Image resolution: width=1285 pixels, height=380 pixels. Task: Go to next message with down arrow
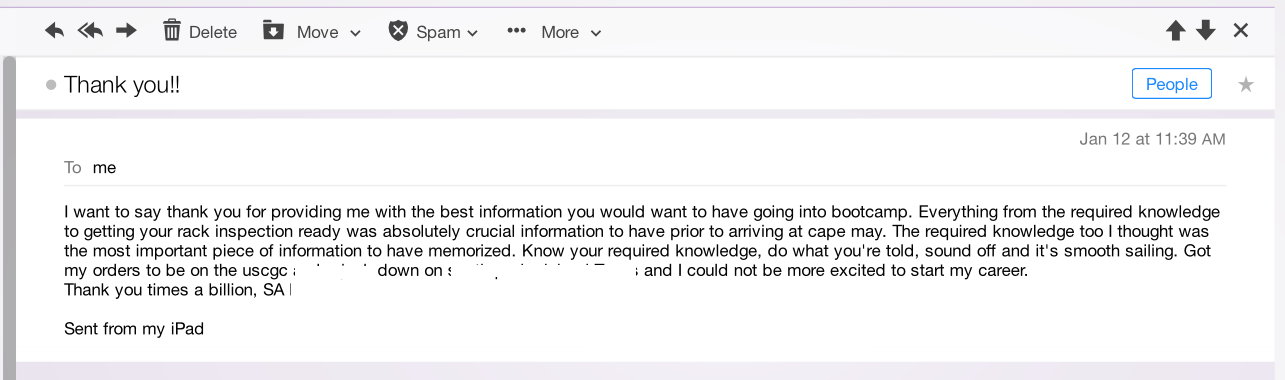click(1206, 31)
